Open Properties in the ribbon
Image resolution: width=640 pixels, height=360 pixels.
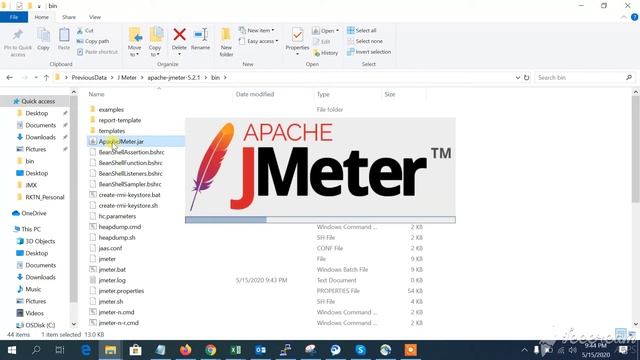click(x=297, y=41)
